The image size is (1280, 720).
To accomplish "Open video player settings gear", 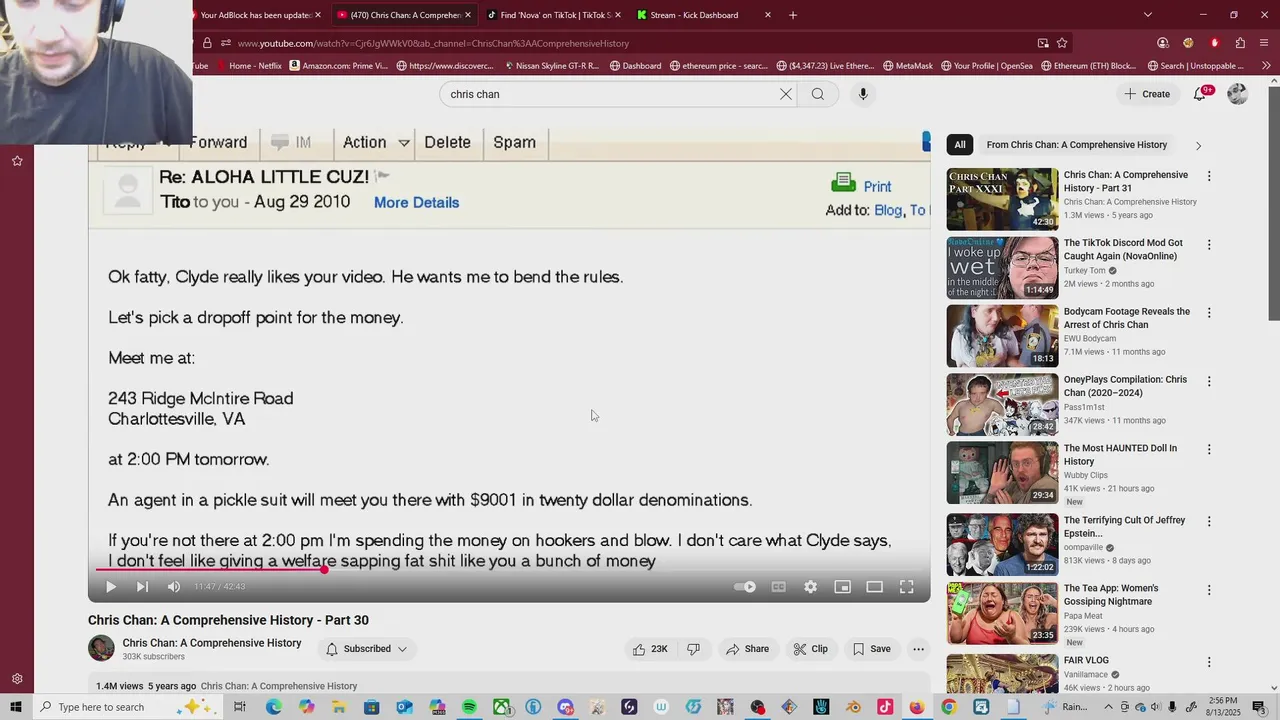I will [811, 587].
